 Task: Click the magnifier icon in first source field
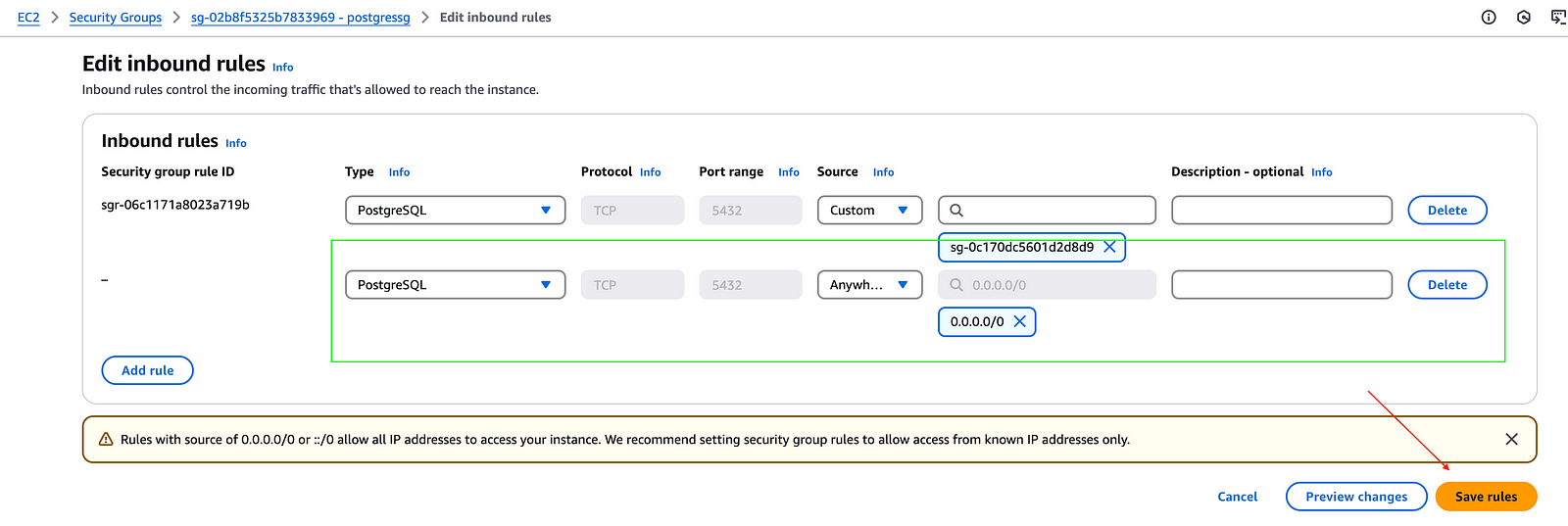point(956,211)
